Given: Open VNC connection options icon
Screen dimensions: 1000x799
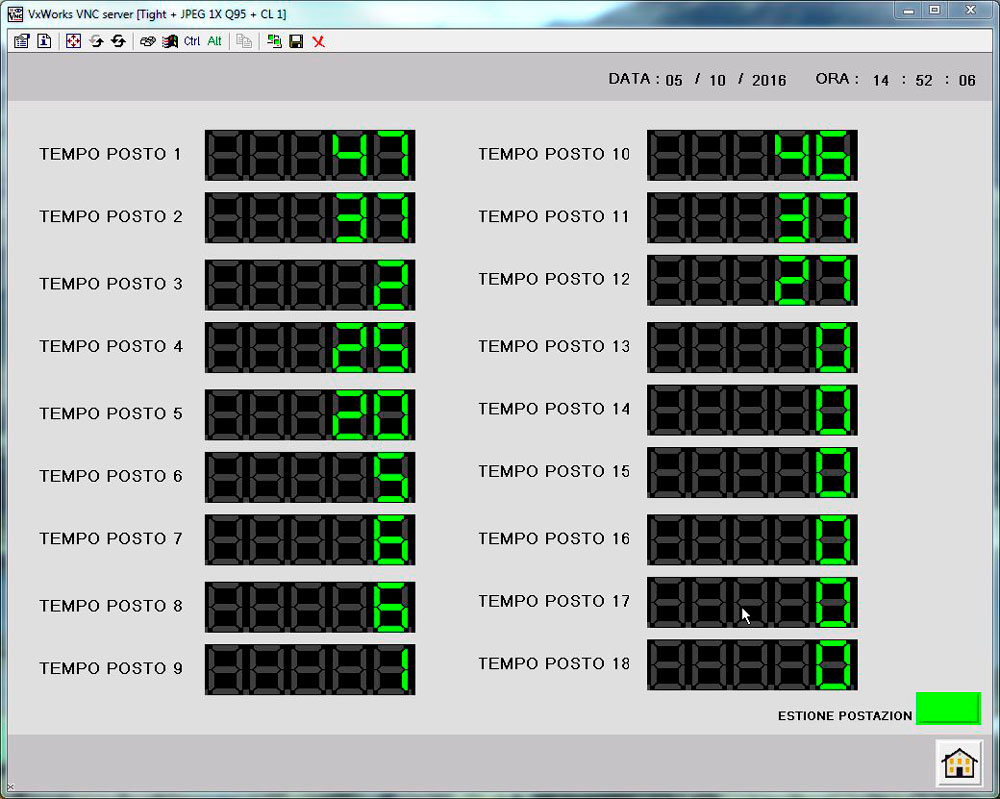Looking at the screenshot, I should [x=22, y=41].
